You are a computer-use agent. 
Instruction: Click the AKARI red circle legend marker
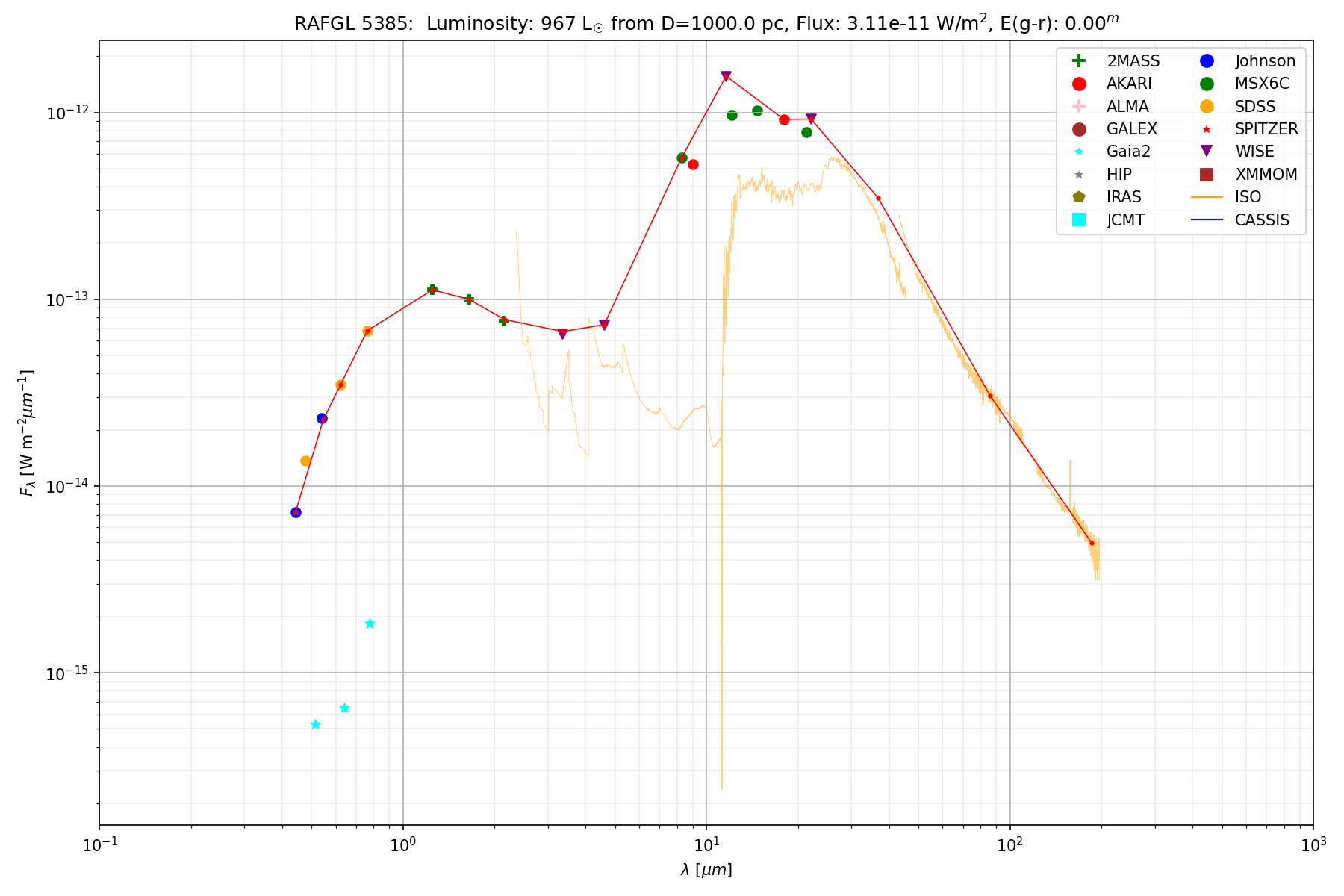click(1078, 84)
